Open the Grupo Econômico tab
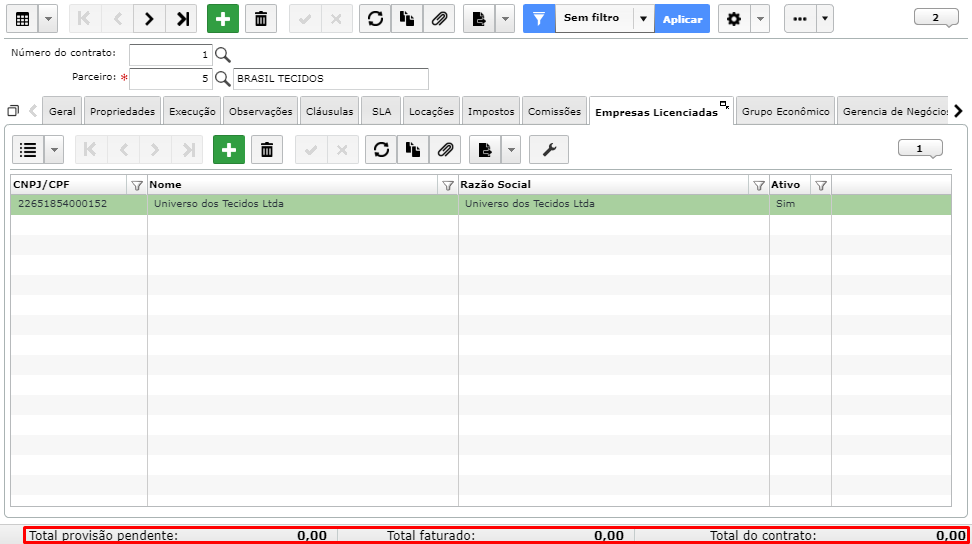Viewport: 972px width, 544px height. 785,112
